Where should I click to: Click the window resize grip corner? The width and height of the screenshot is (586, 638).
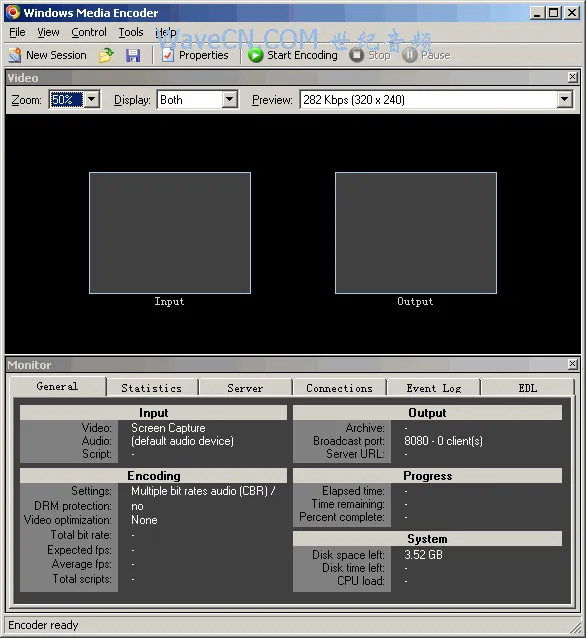(x=575, y=627)
